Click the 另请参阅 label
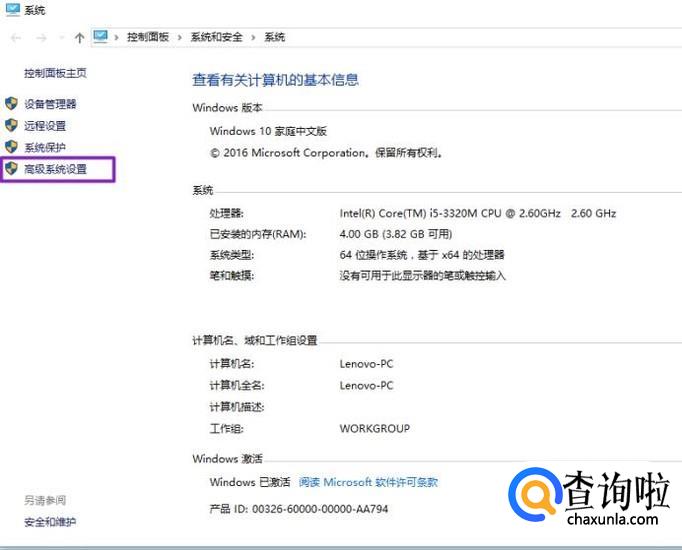Screen dimensions: 682x550 click(x=45, y=500)
